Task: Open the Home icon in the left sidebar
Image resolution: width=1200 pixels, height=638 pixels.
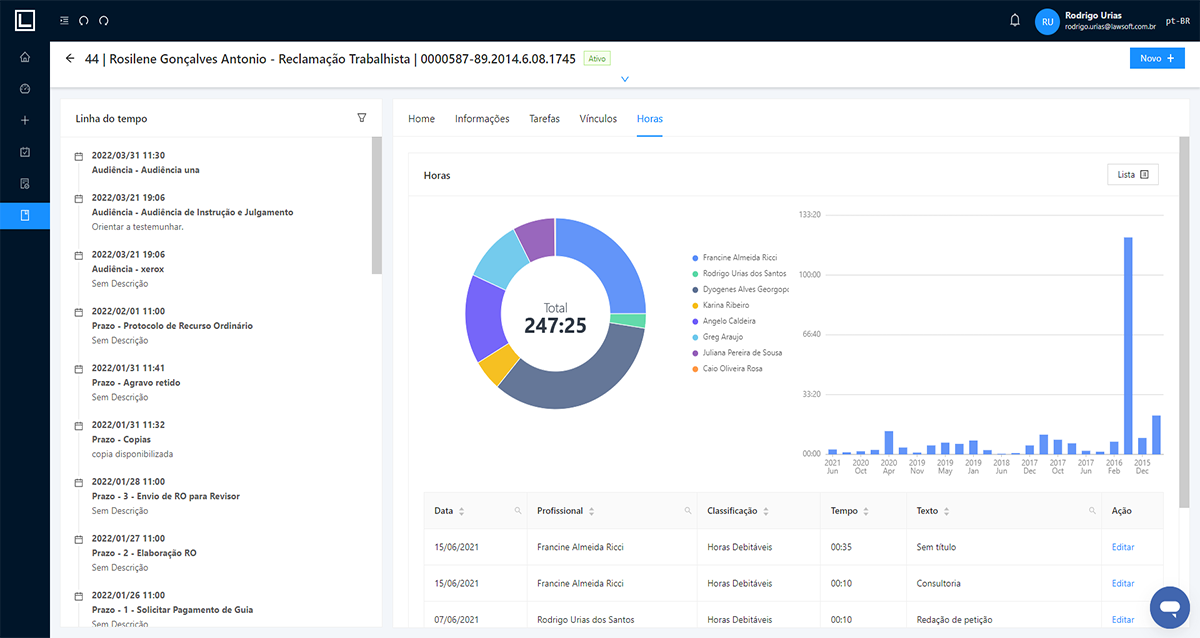Action: [25, 57]
